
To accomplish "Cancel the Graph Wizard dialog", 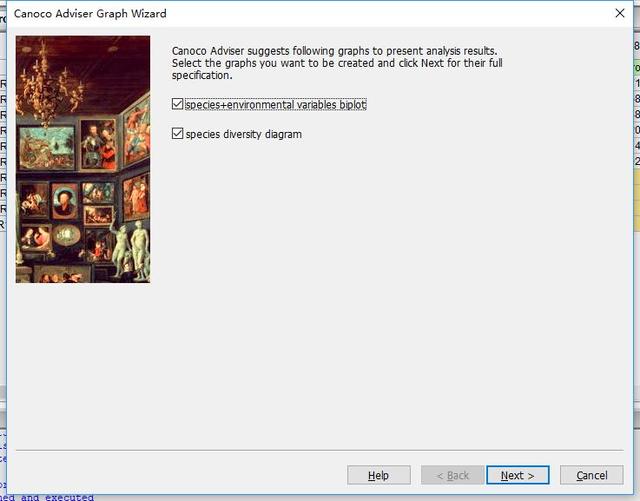I will pos(591,475).
